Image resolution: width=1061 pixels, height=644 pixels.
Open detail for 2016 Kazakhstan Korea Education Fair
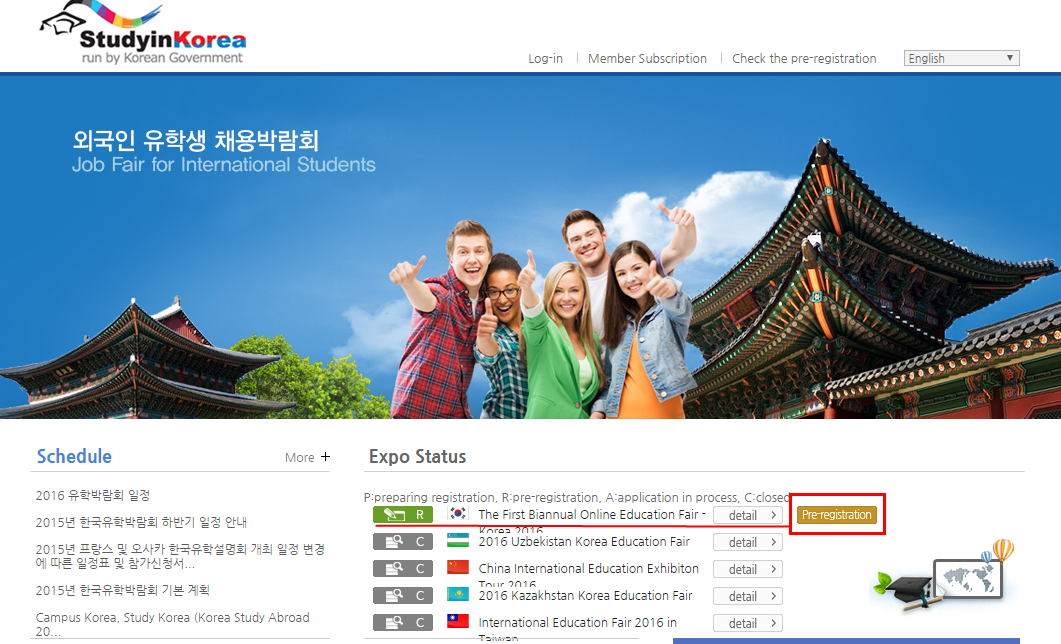tap(747, 596)
